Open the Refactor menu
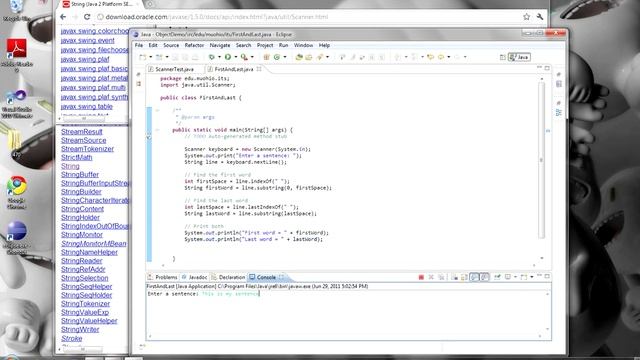 pos(194,45)
